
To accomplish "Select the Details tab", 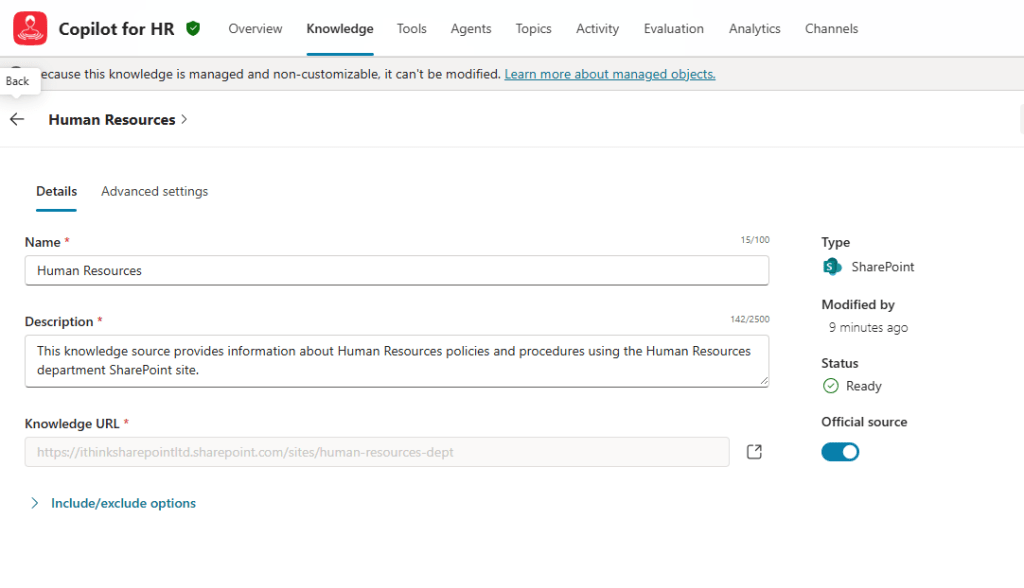I will pos(57,191).
